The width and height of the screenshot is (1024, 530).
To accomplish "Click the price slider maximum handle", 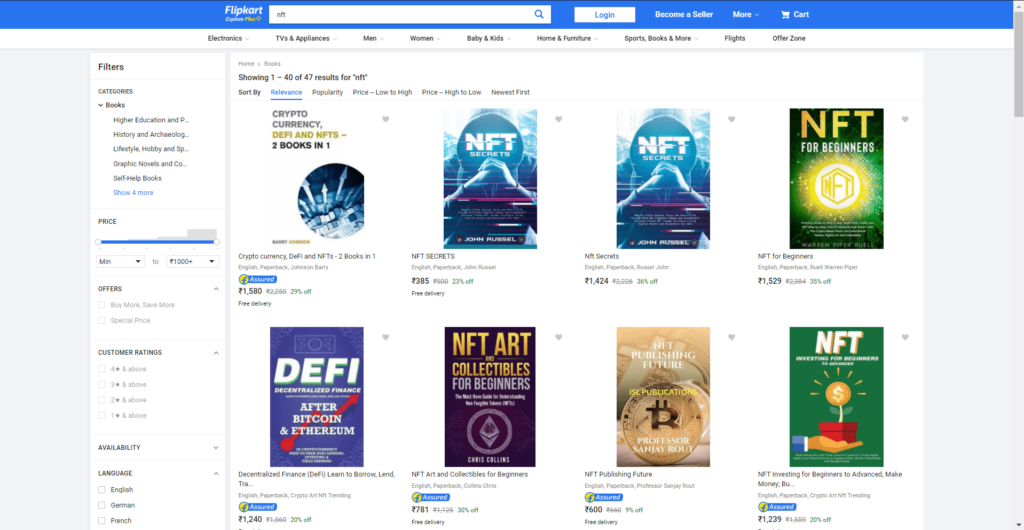I will pyautogui.click(x=217, y=242).
